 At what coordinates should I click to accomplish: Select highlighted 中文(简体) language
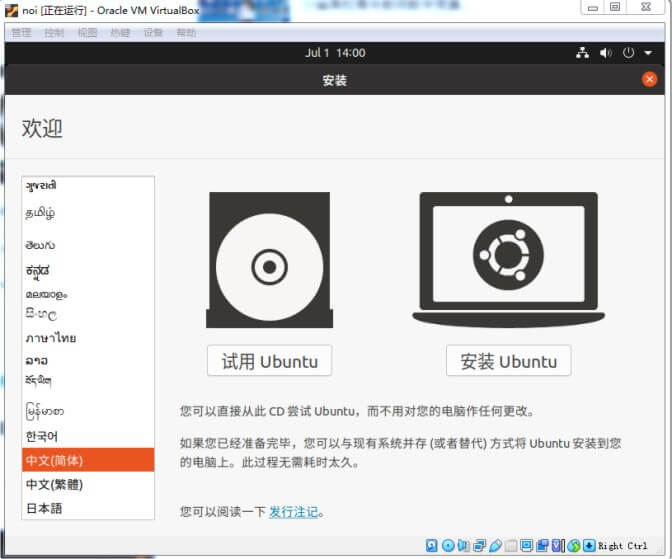88,460
